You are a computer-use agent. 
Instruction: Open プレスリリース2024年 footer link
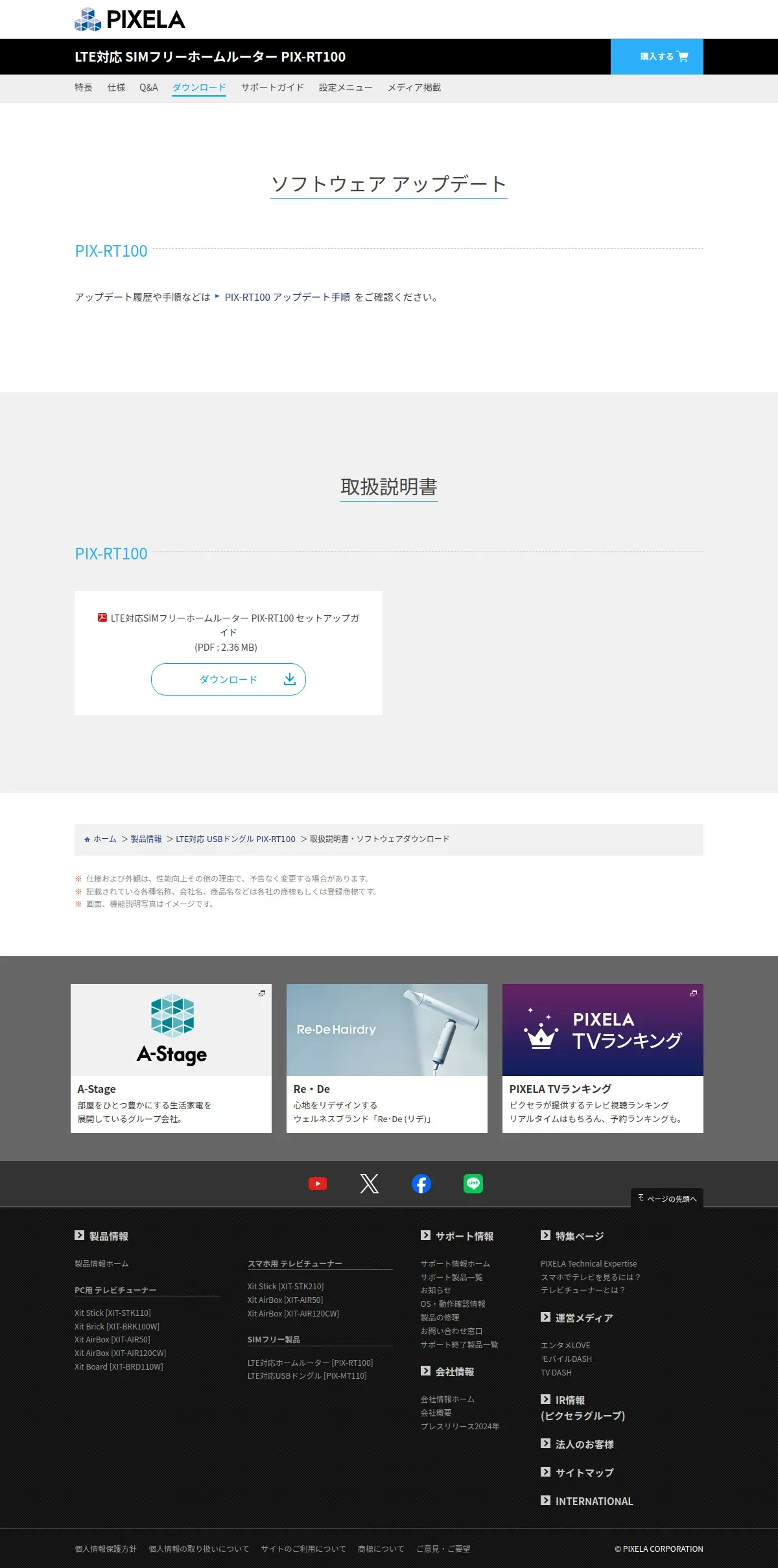460,1426
